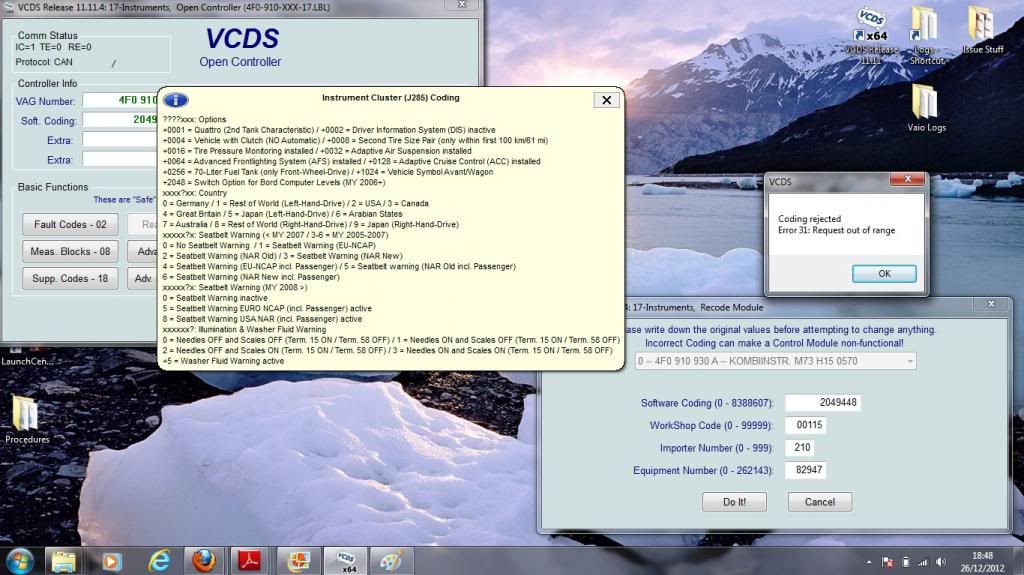
Task: Switch to the VCDS x64 taskbar button
Action: click(345, 561)
